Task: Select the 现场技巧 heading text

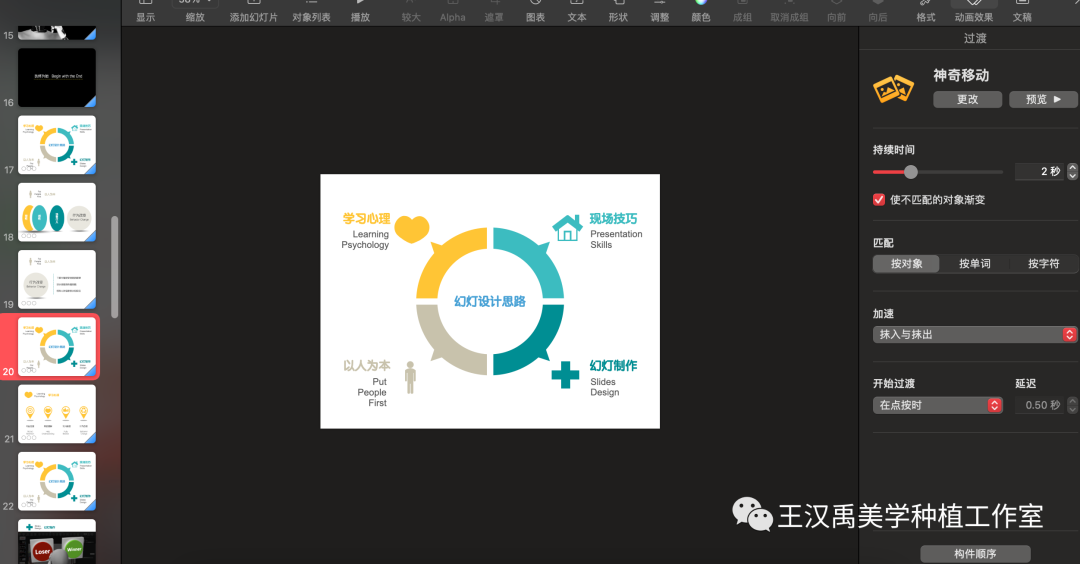Action: (x=613, y=218)
